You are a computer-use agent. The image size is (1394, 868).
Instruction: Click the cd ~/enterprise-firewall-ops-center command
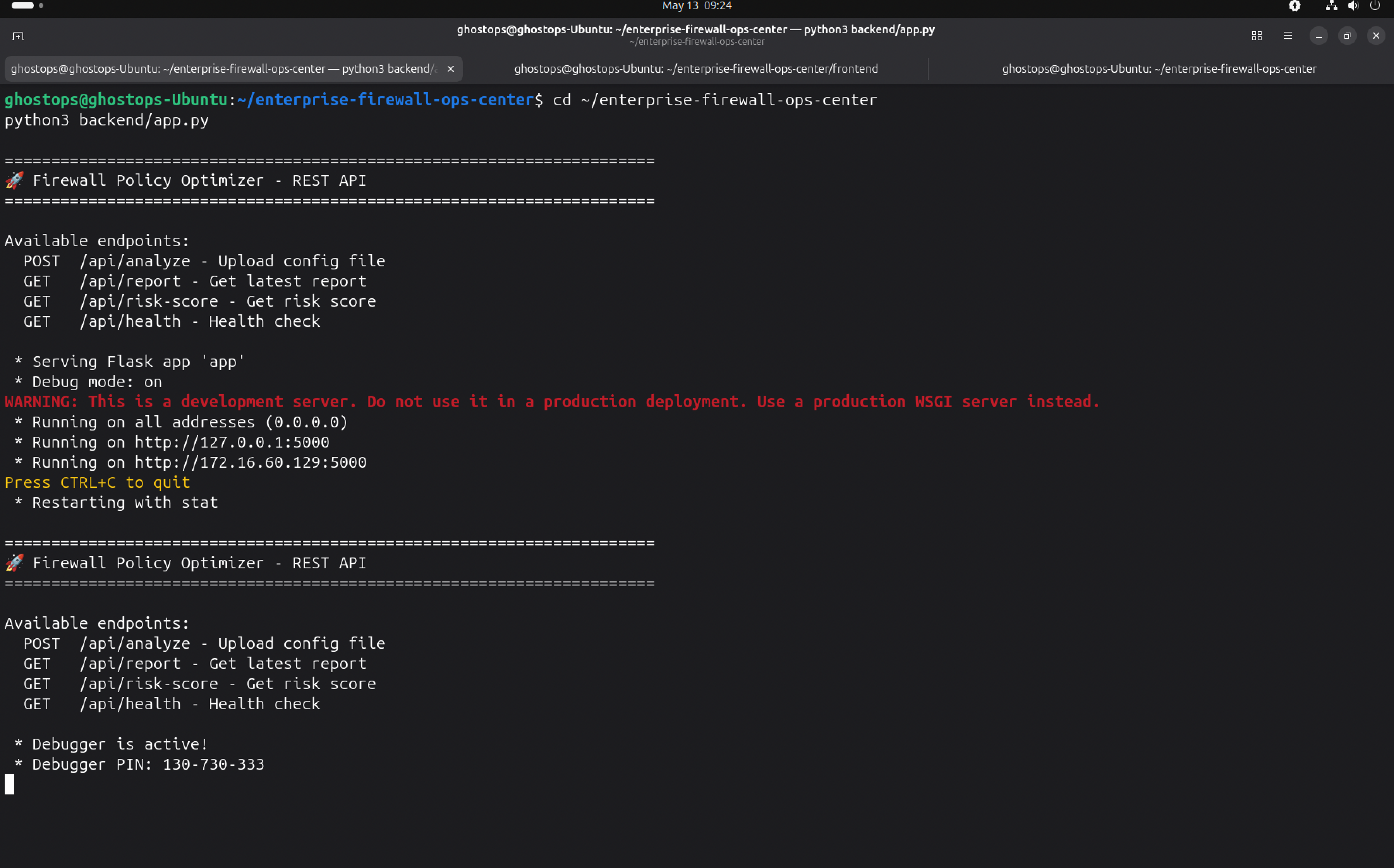pos(715,100)
